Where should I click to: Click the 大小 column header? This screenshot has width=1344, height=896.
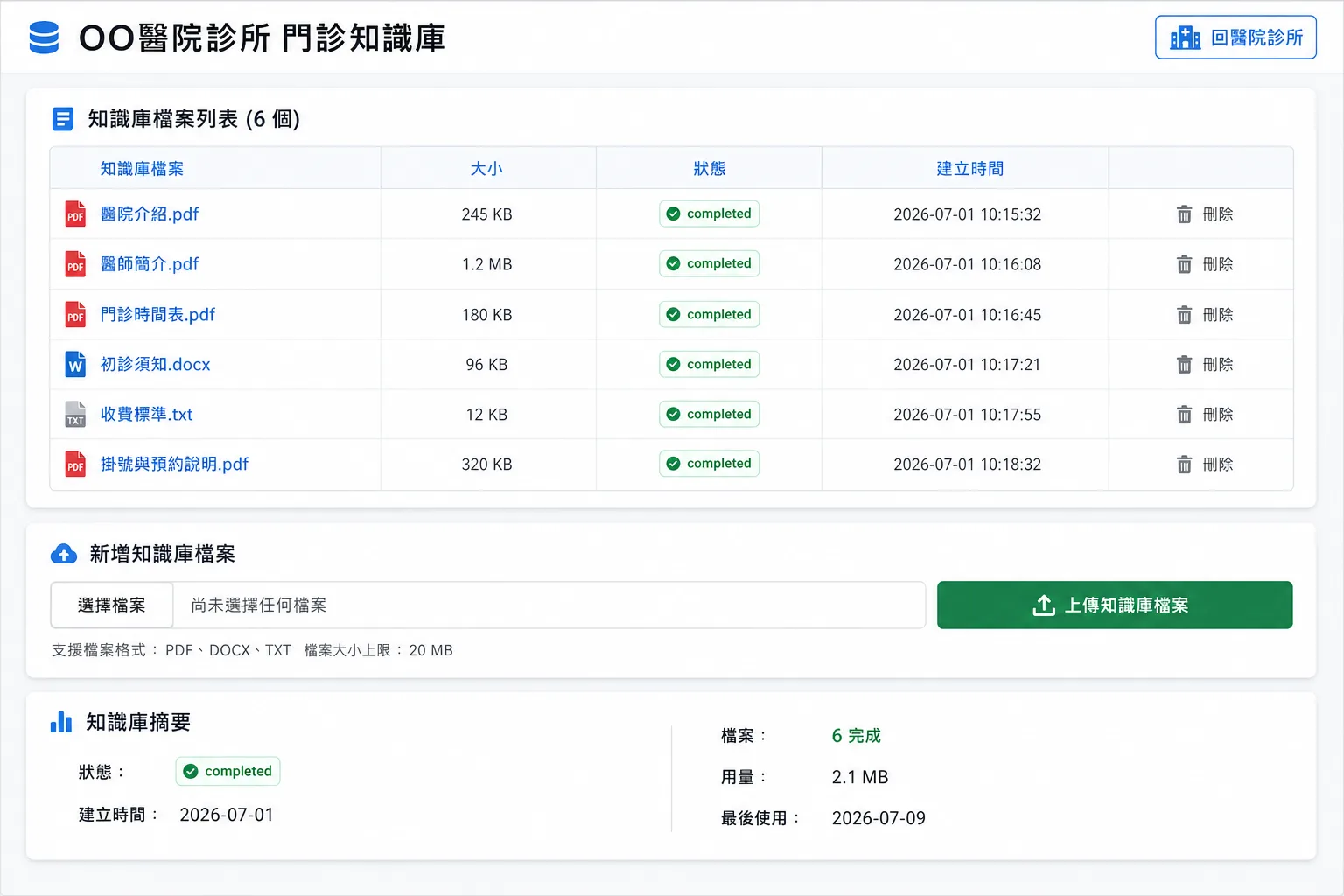(x=486, y=169)
